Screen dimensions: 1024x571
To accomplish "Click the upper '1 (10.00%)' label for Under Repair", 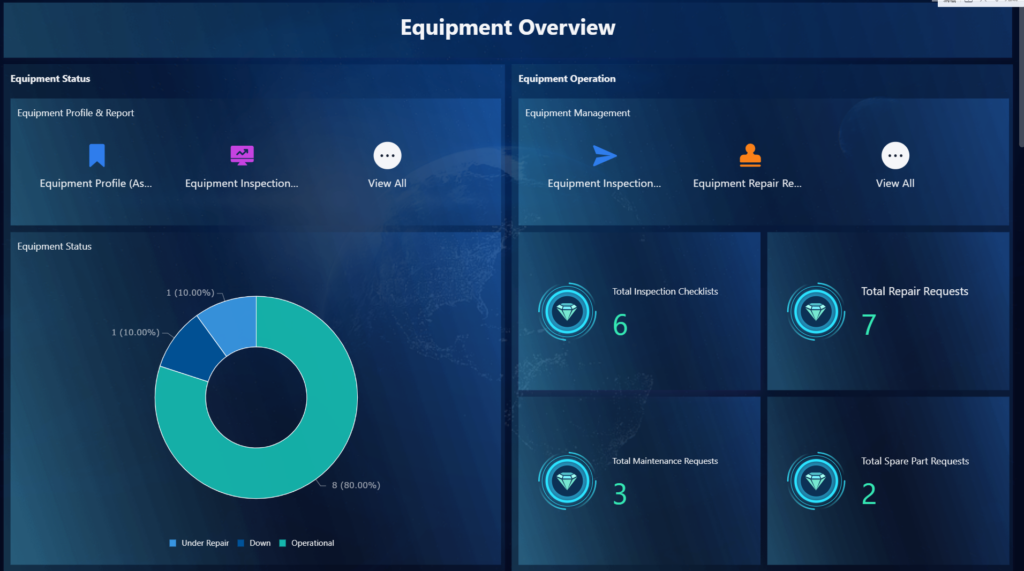I will pyautogui.click(x=190, y=293).
